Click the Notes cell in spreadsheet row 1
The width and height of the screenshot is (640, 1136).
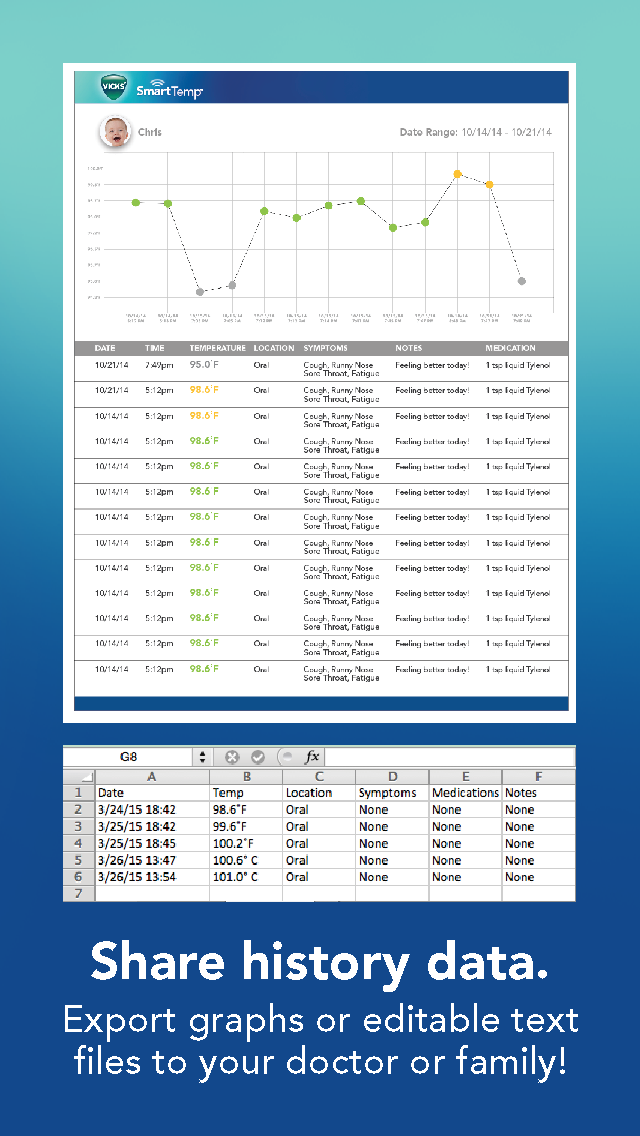[x=539, y=793]
